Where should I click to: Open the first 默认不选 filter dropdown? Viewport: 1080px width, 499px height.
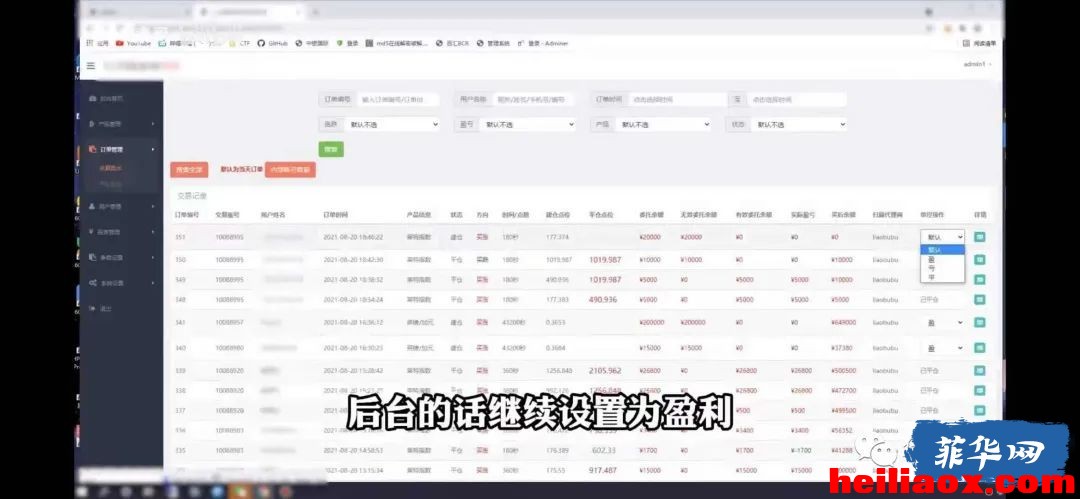tap(391, 125)
